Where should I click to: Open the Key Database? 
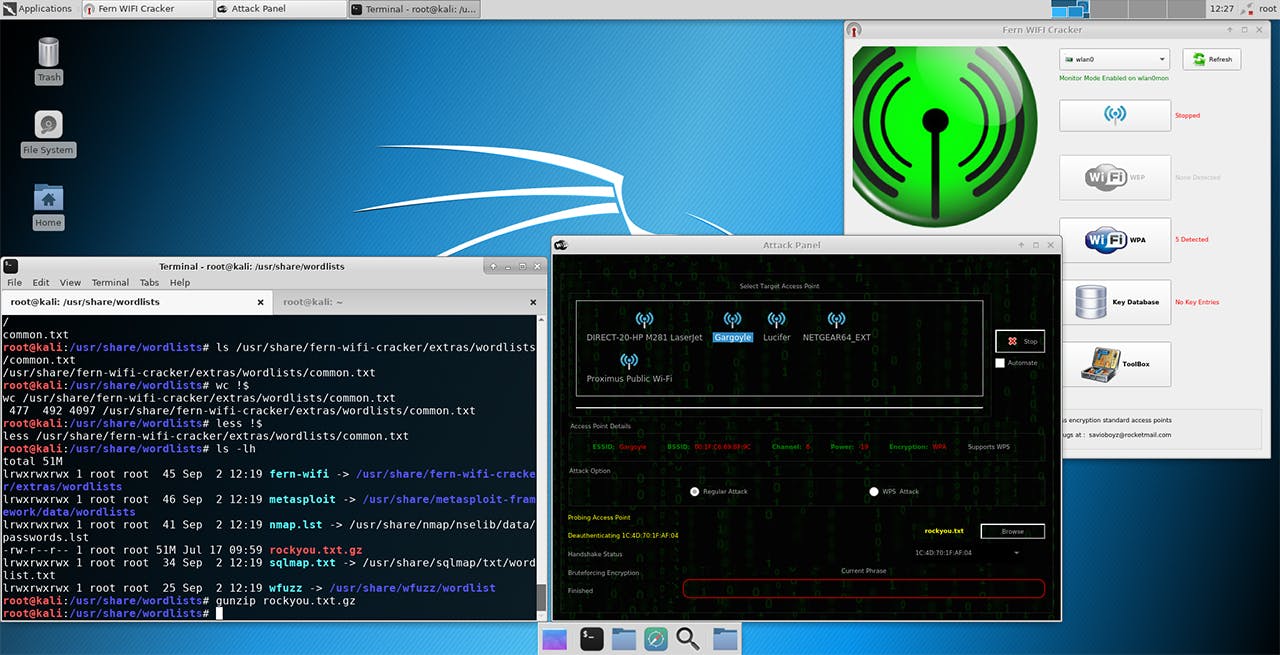click(1114, 302)
